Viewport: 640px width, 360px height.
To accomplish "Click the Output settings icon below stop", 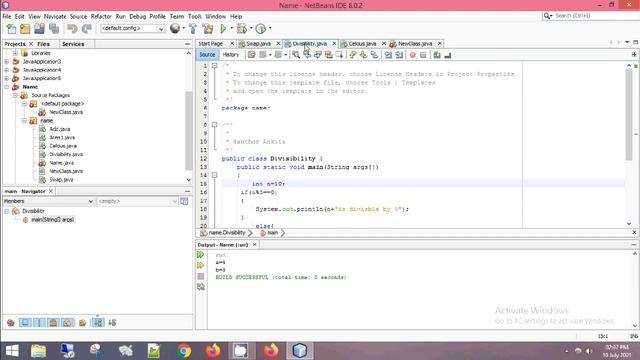I will [200, 287].
